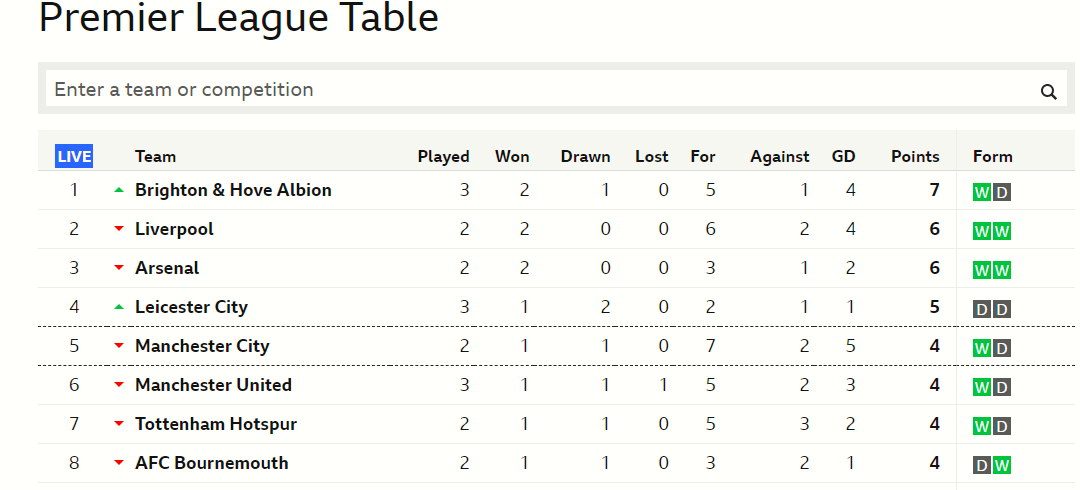Click the Played column header
Image resolution: width=1080 pixels, height=490 pixels.
[x=444, y=156]
